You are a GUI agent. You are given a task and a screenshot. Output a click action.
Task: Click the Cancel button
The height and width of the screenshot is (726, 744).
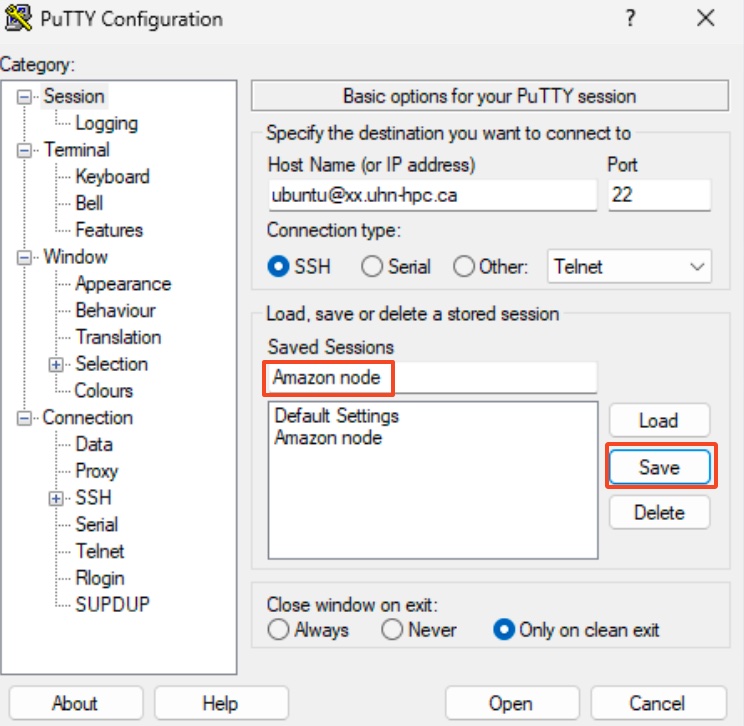click(x=658, y=703)
